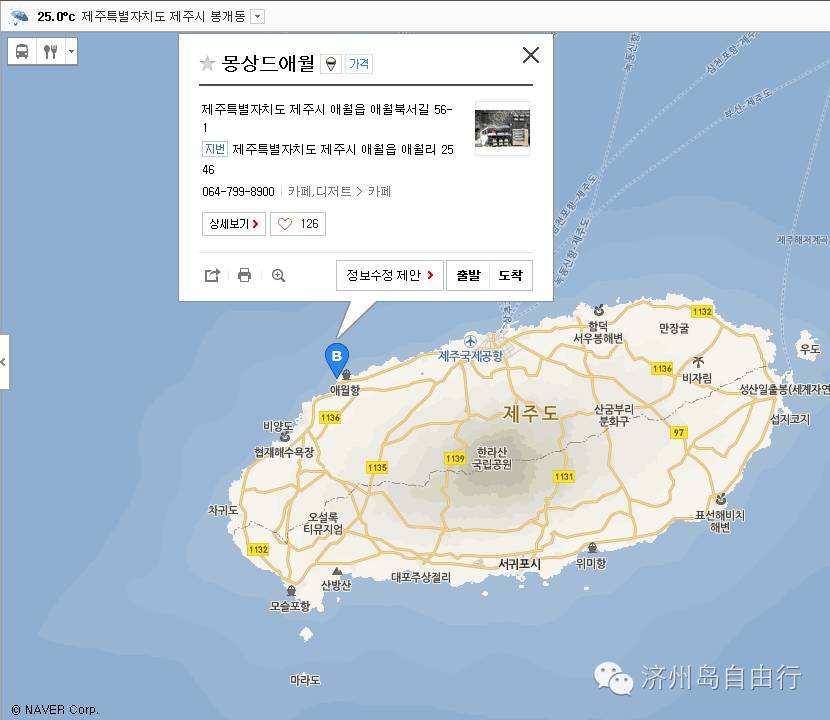Click the 1131 road shield
Screen dimensions: 830x720
564,476
